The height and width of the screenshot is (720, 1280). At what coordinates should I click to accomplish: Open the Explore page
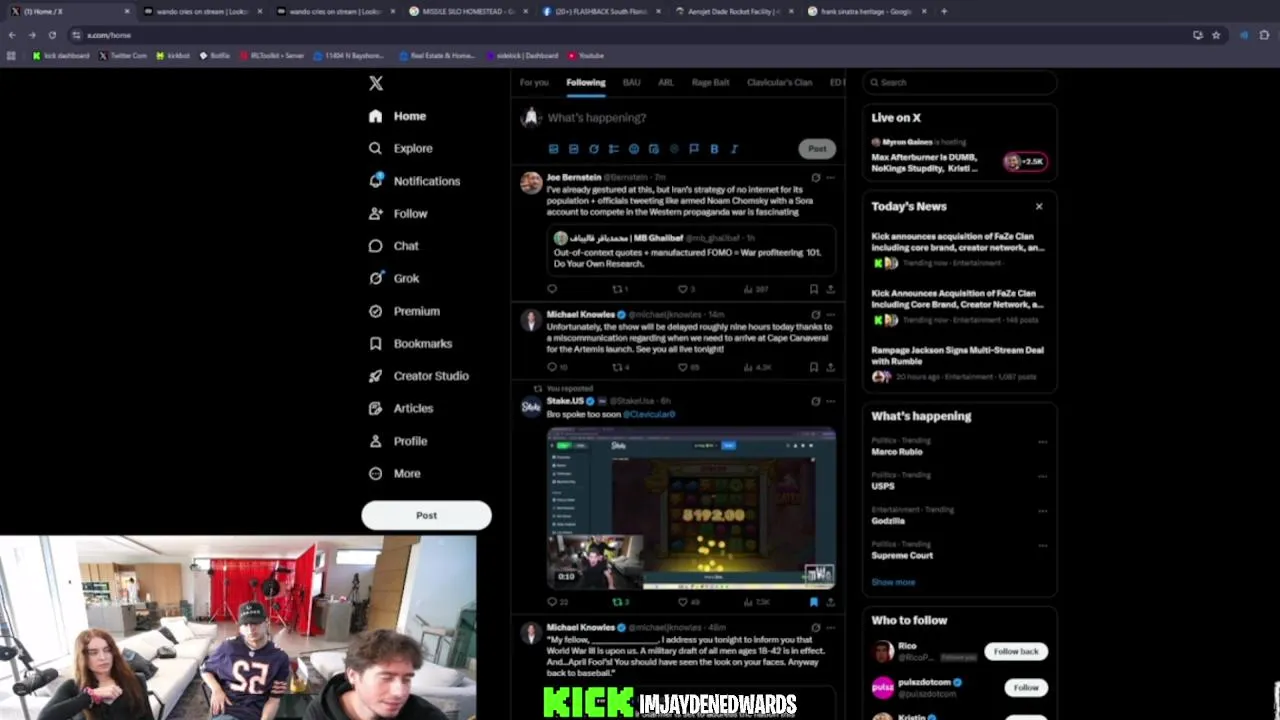click(x=401, y=148)
